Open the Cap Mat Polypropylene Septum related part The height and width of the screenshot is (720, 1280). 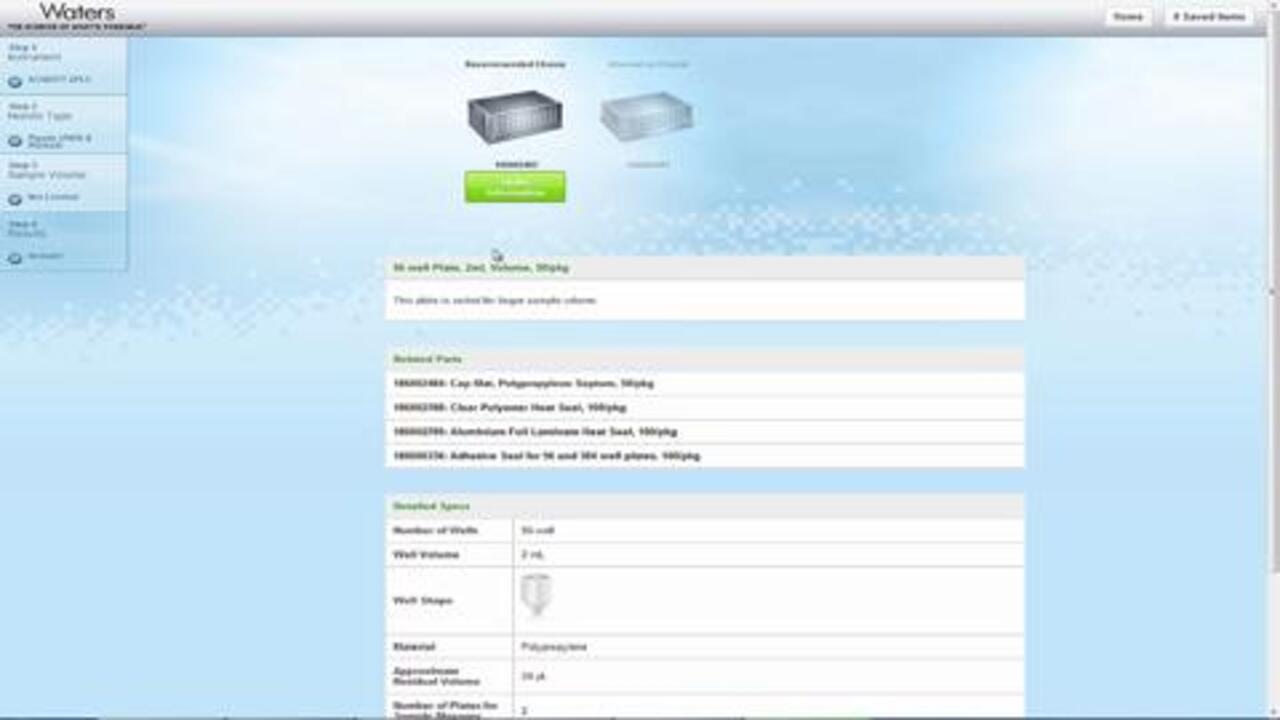tap(524, 384)
